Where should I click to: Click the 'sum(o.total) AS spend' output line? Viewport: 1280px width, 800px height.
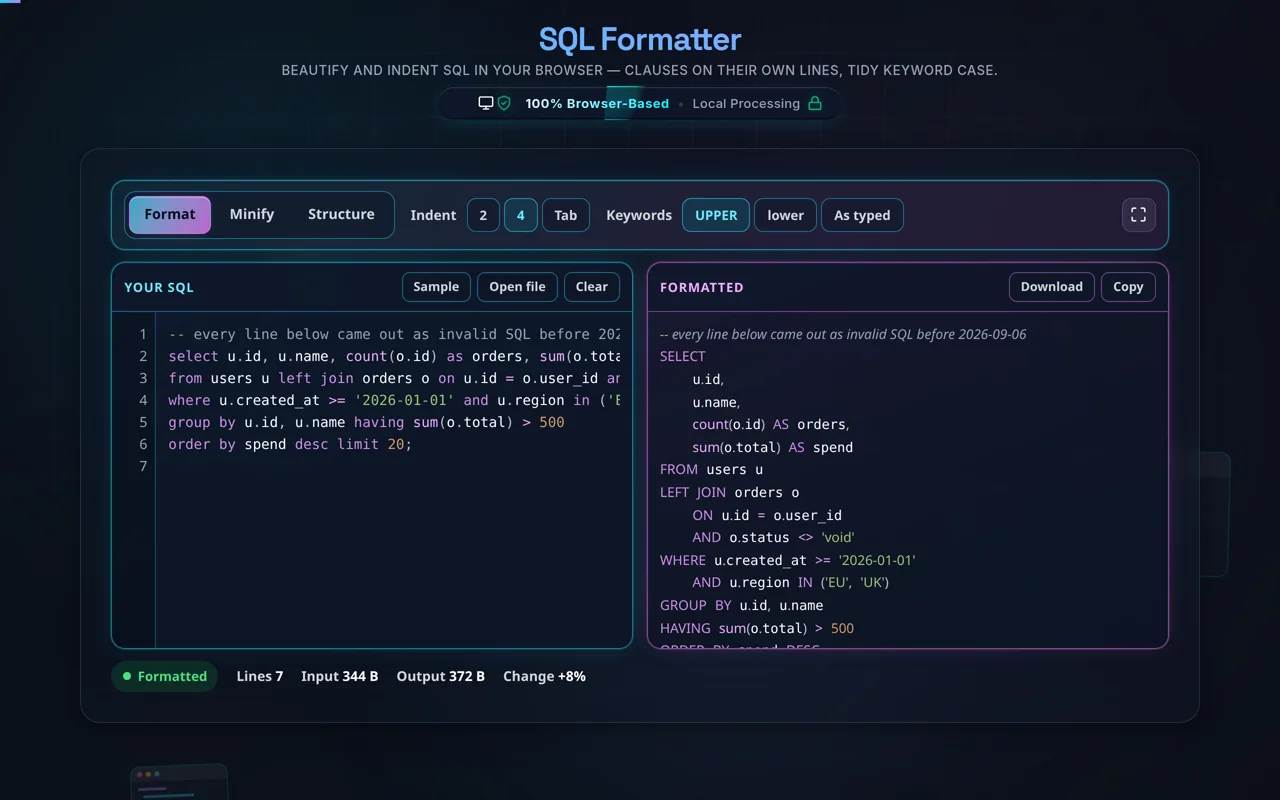(x=773, y=447)
